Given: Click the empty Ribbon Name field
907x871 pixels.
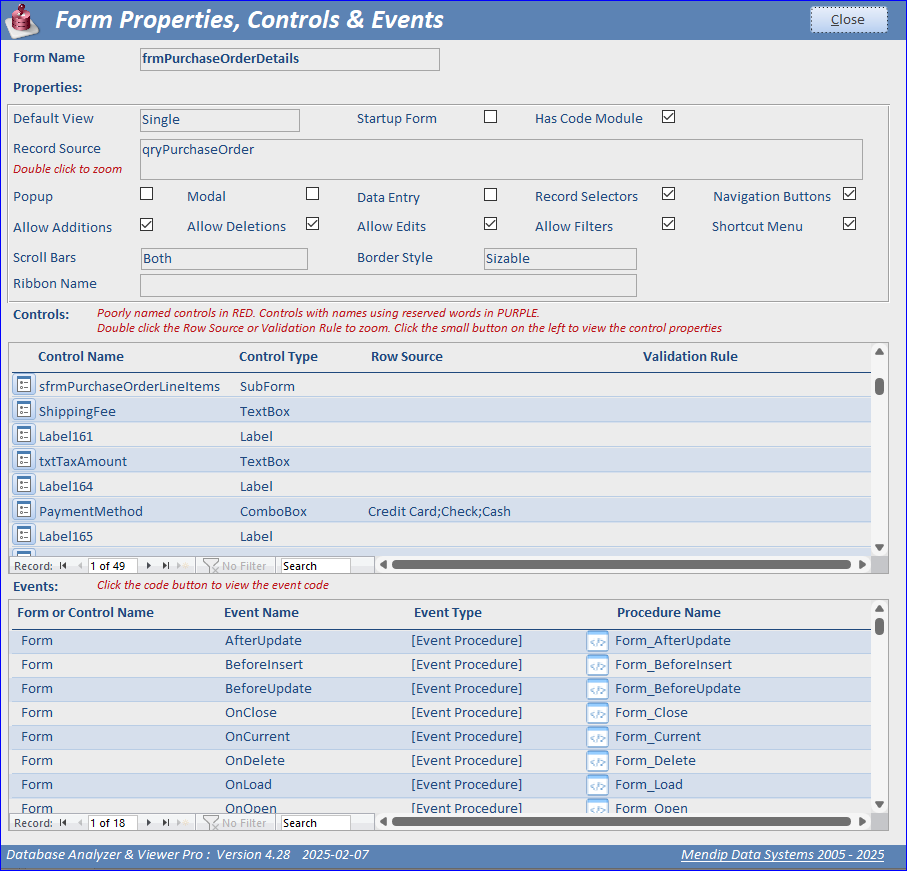Looking at the screenshot, I should [388, 285].
